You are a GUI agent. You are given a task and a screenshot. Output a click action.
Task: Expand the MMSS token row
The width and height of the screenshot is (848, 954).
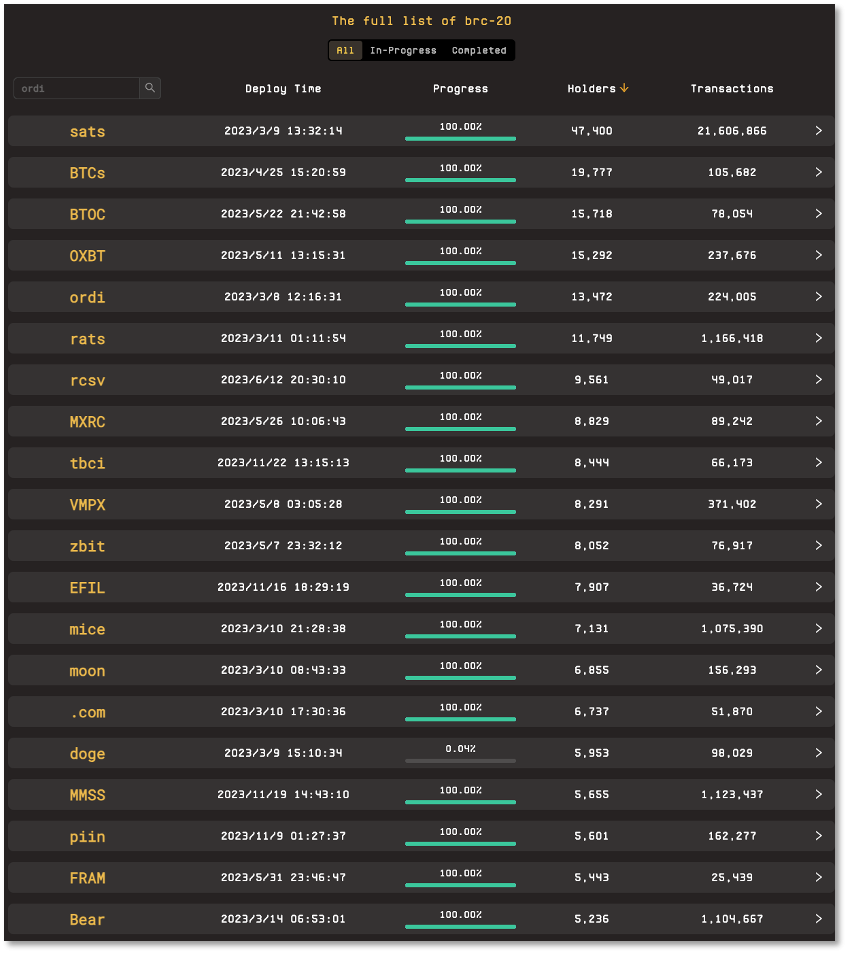click(421, 795)
